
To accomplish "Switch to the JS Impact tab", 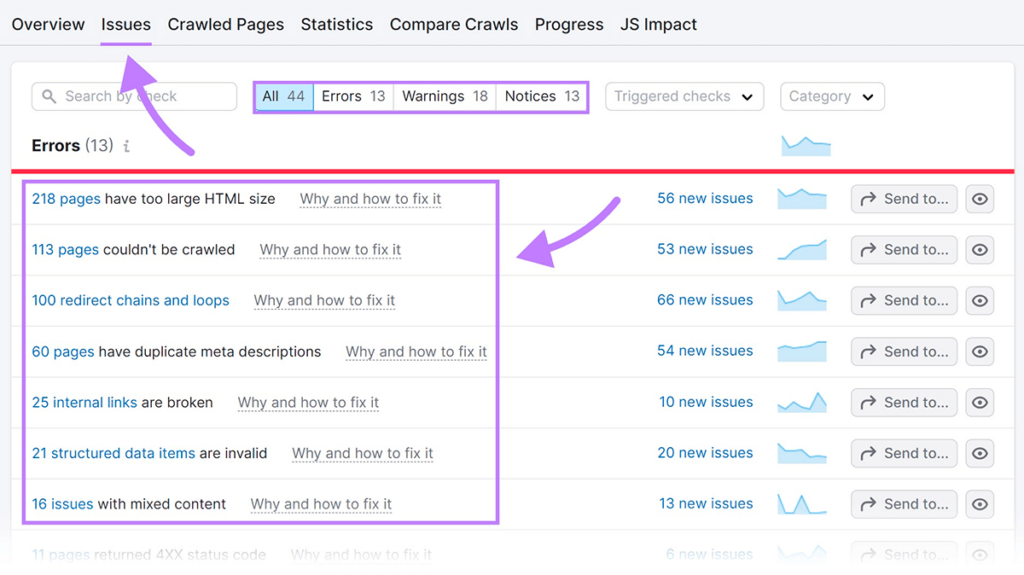I will (x=658, y=24).
